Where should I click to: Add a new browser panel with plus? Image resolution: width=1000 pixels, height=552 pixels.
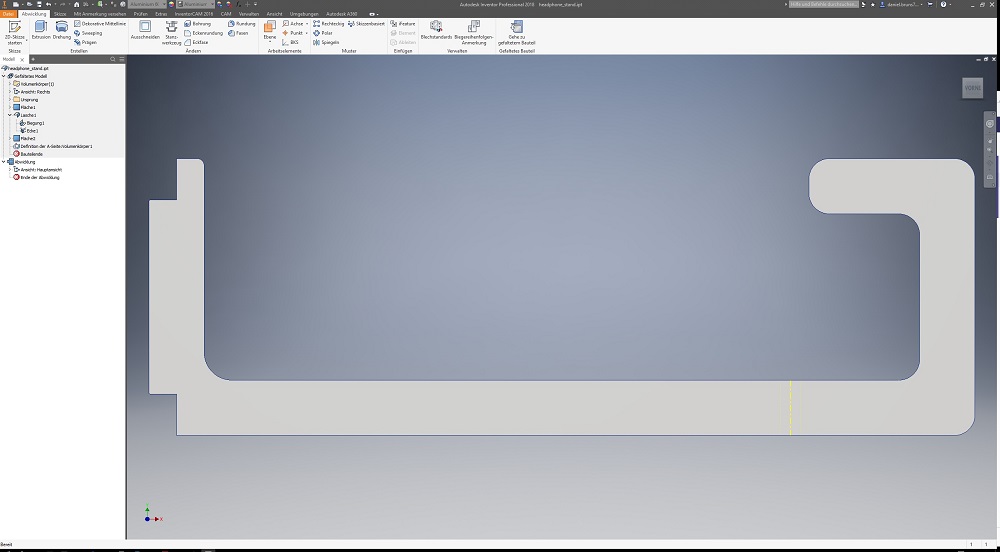[33, 59]
